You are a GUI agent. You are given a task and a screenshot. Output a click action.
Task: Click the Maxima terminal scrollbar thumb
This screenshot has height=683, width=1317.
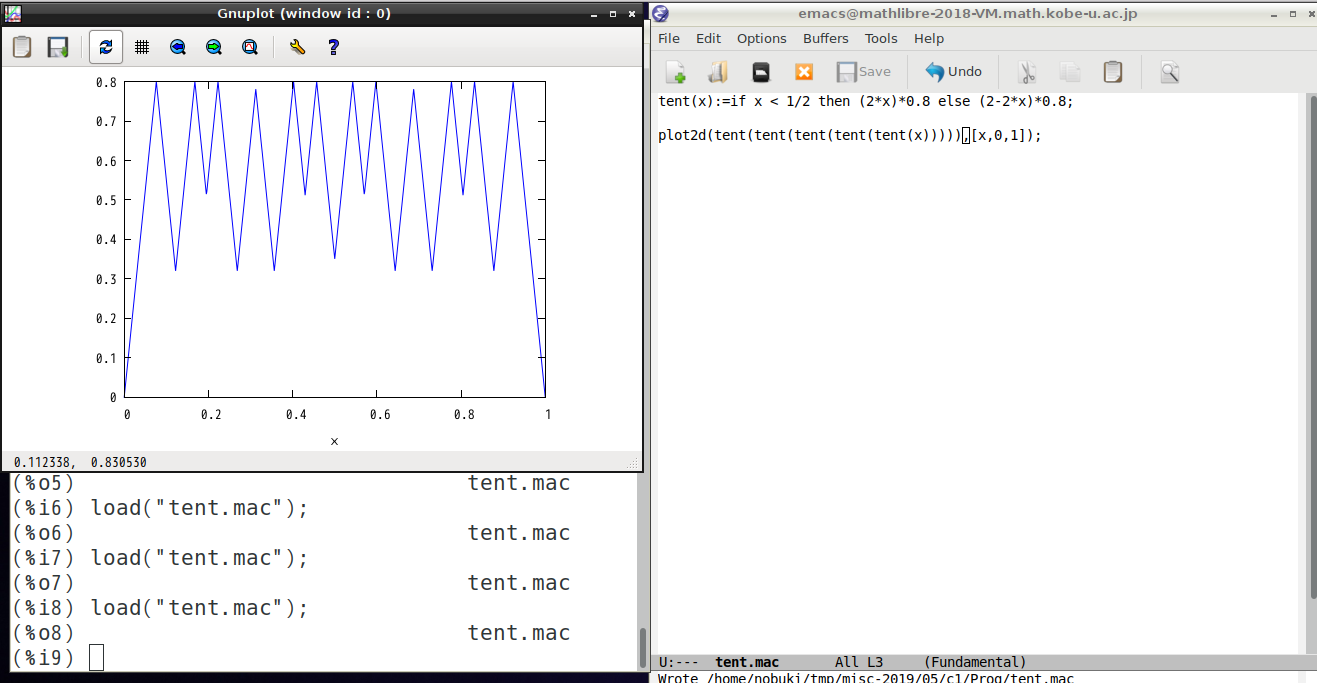[643, 646]
